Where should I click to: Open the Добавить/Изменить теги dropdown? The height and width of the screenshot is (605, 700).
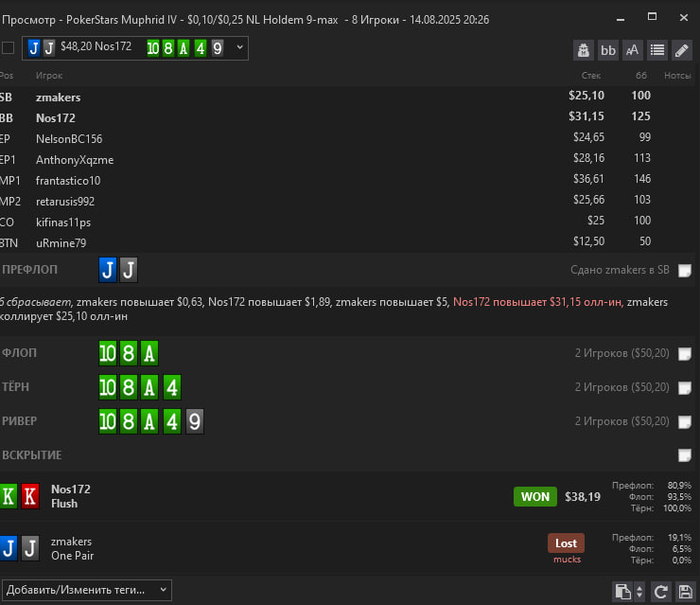pos(87,590)
